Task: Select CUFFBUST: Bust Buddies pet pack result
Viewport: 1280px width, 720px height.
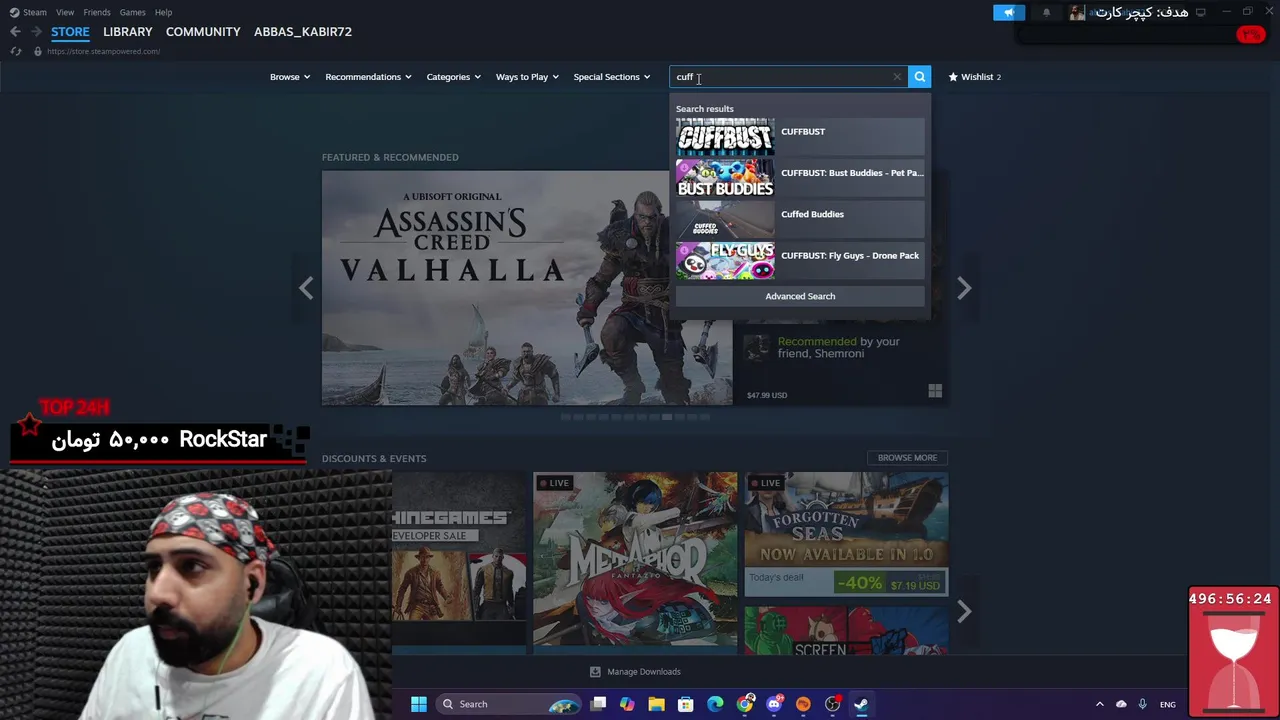Action: [800, 178]
